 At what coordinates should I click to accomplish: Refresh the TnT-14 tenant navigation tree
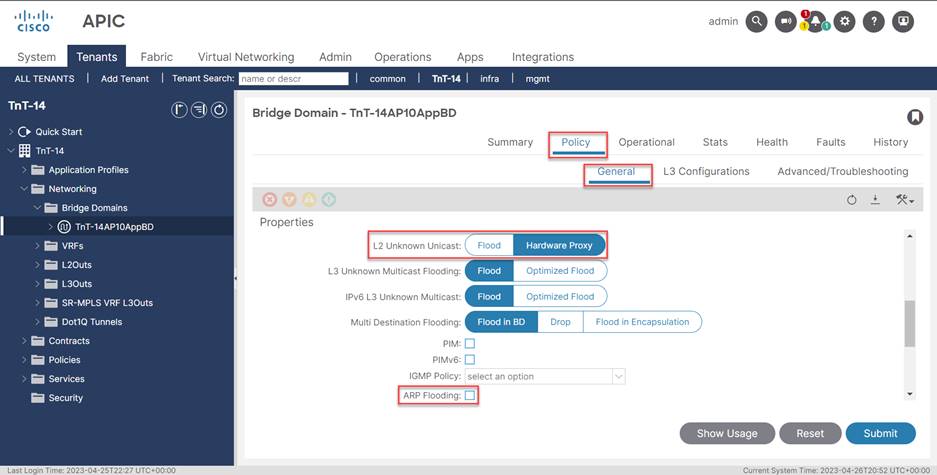coord(219,110)
